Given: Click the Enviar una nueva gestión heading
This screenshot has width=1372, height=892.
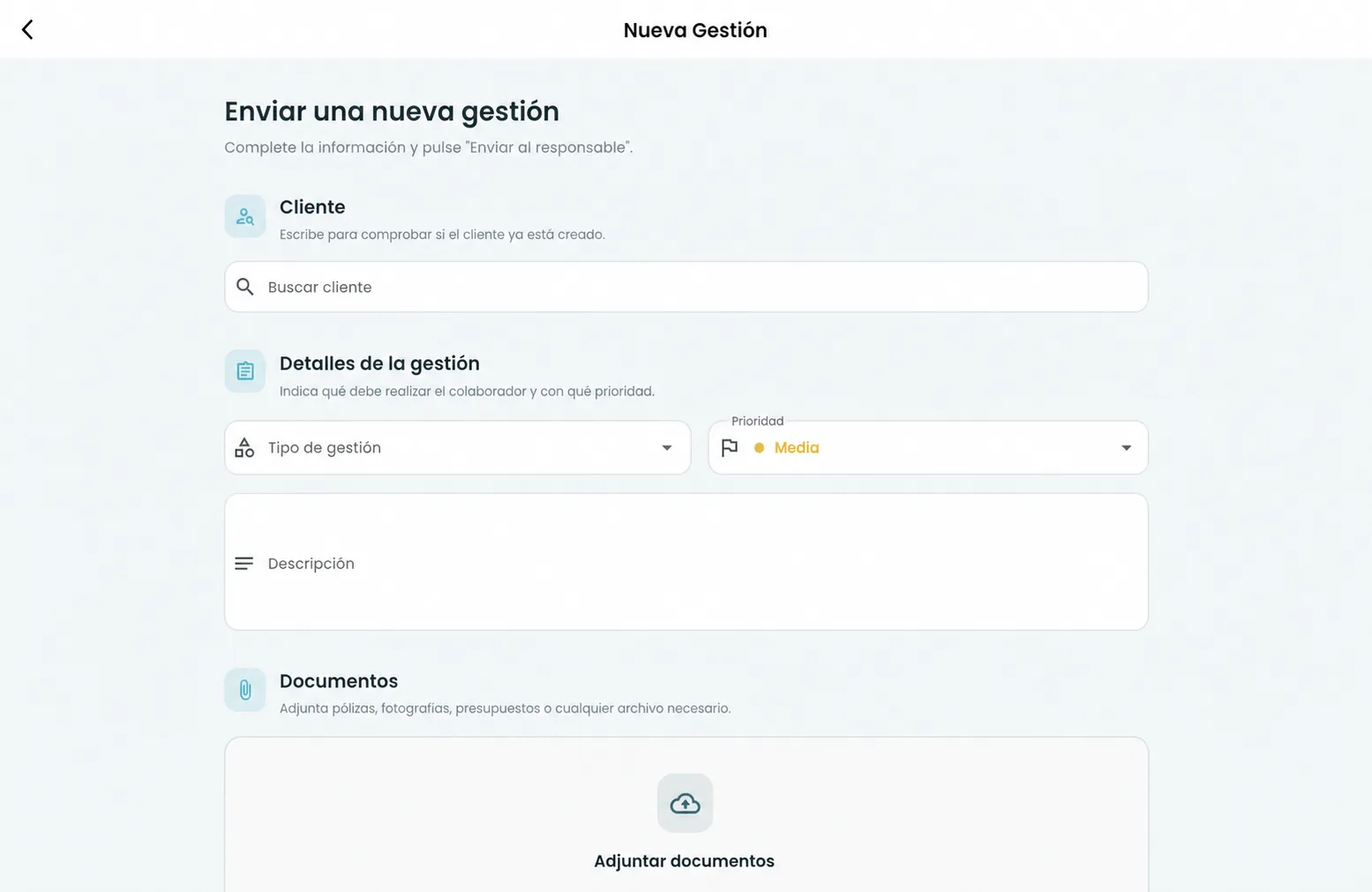Looking at the screenshot, I should point(392,111).
